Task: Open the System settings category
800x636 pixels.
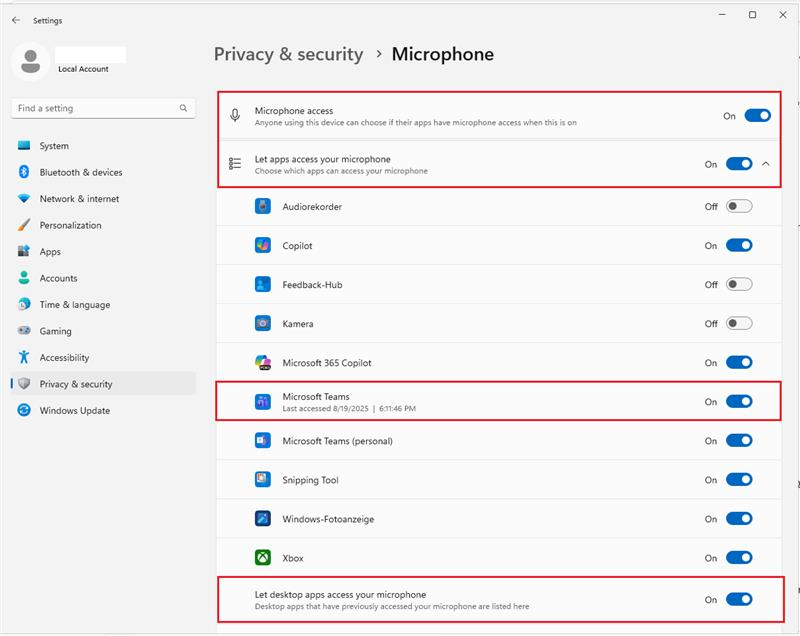Action: (103, 145)
